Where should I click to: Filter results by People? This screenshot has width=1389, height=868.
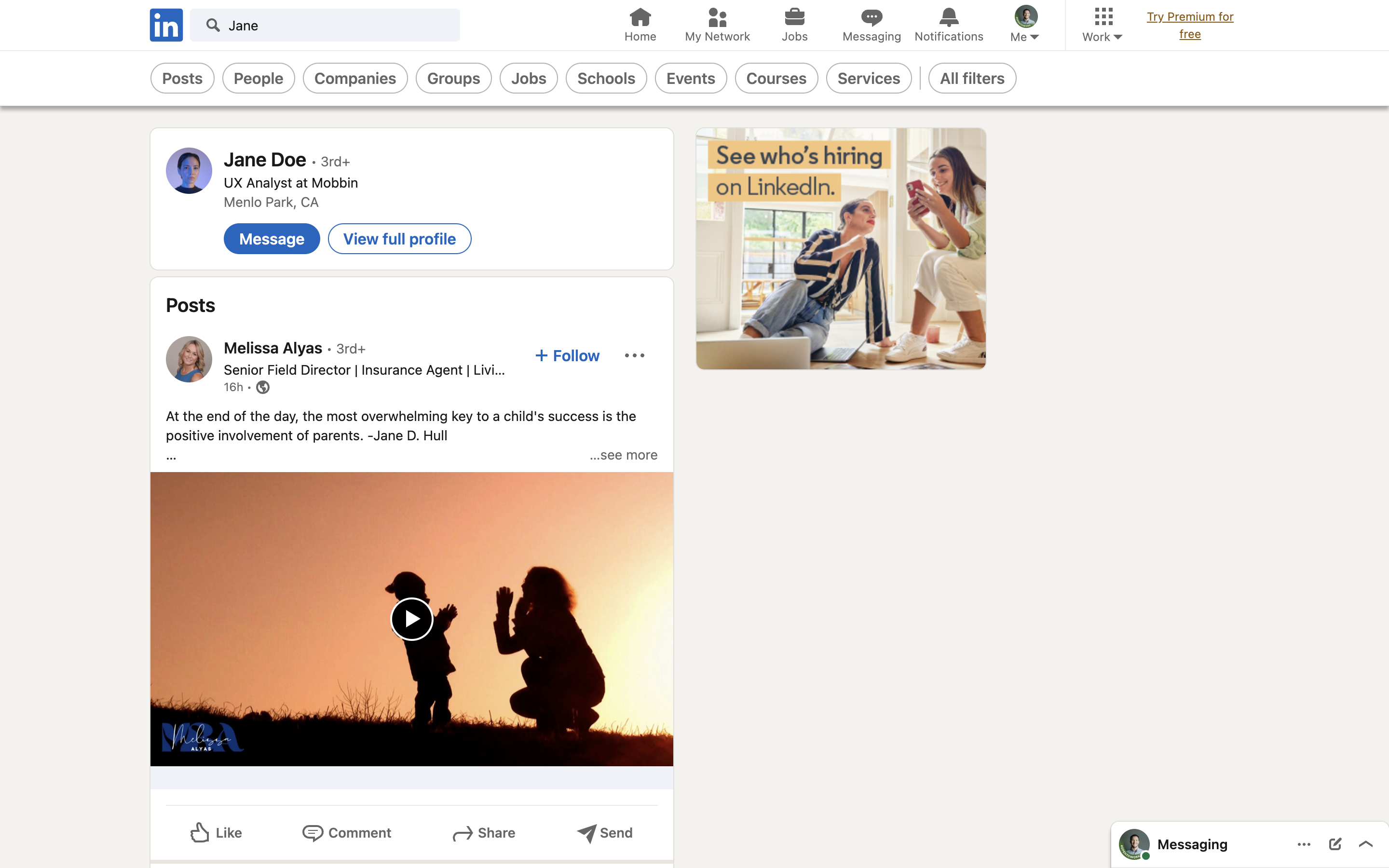click(259, 78)
